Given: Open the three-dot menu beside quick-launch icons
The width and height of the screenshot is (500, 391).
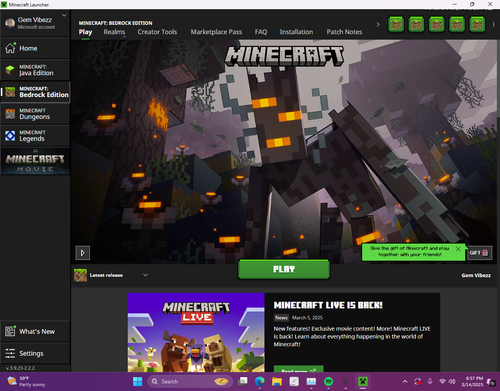Looking at the screenshot, I should pyautogui.click(x=493, y=25).
